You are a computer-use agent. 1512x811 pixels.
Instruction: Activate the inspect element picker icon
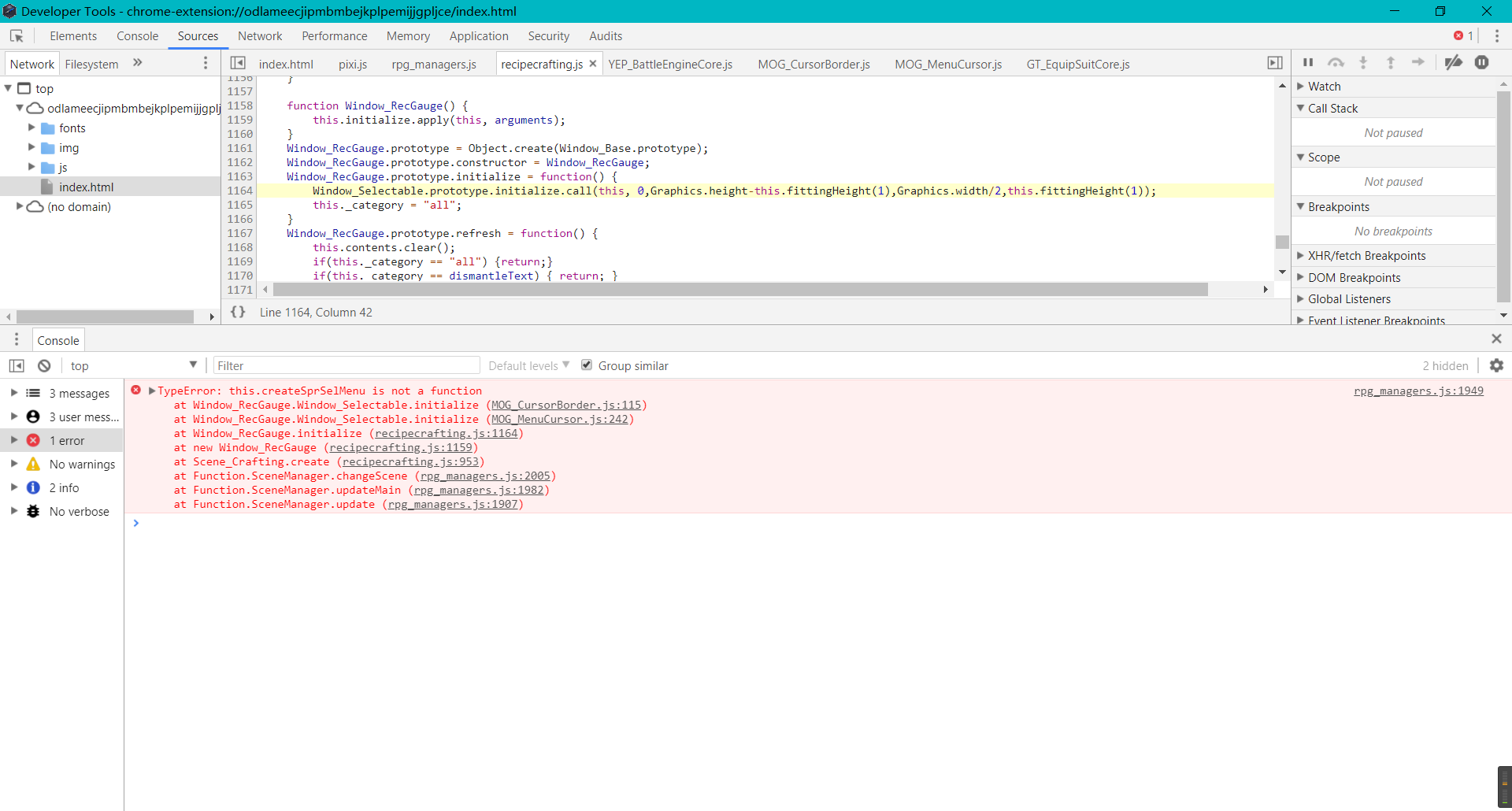pos(17,36)
